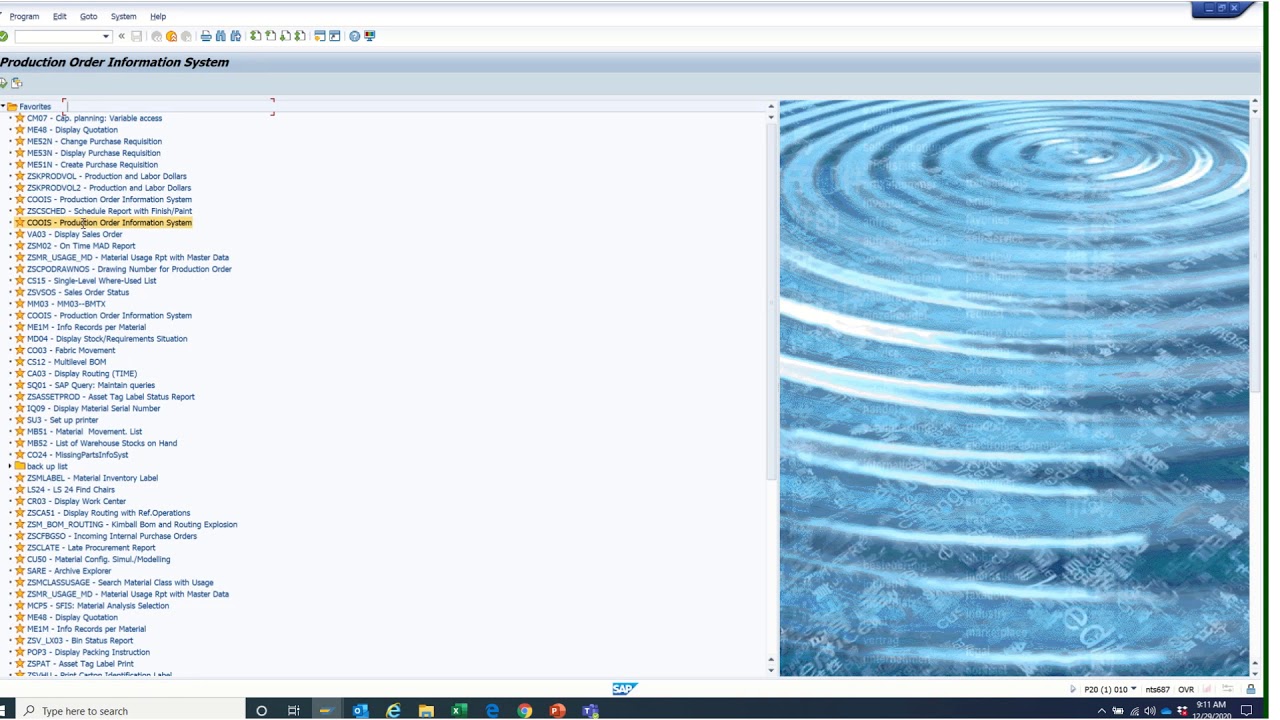Select CR03 - Display Work Center

pyautogui.click(x=76, y=501)
